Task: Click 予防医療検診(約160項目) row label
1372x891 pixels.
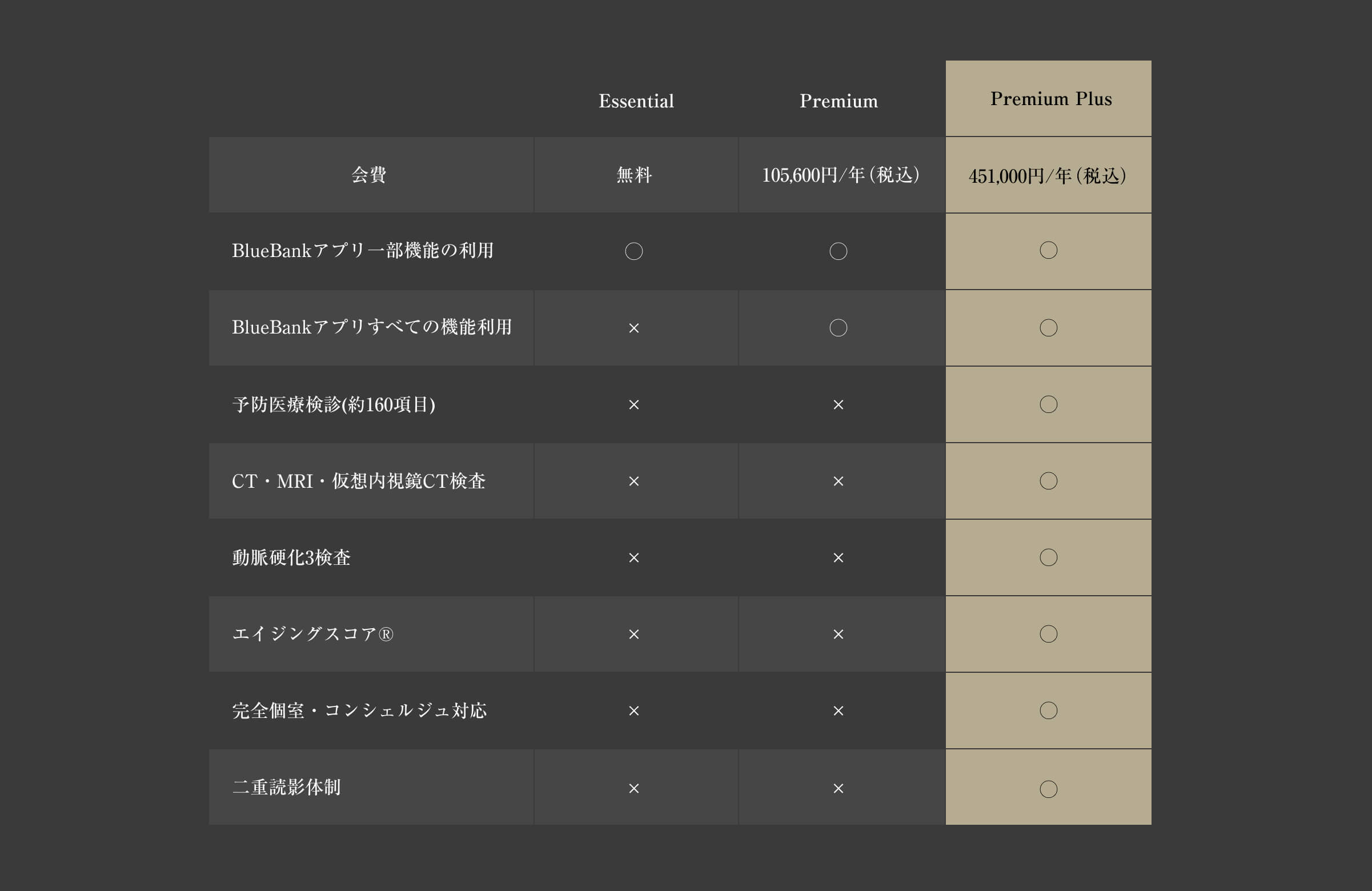Action: click(x=333, y=404)
